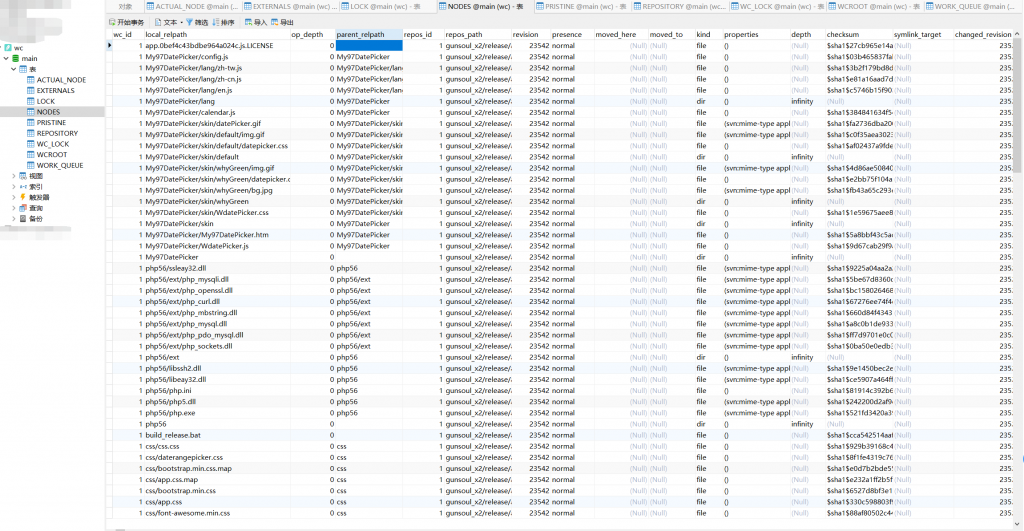The height and width of the screenshot is (531, 1024).
Task: Click the checksum column header
Action: click(x=843, y=34)
